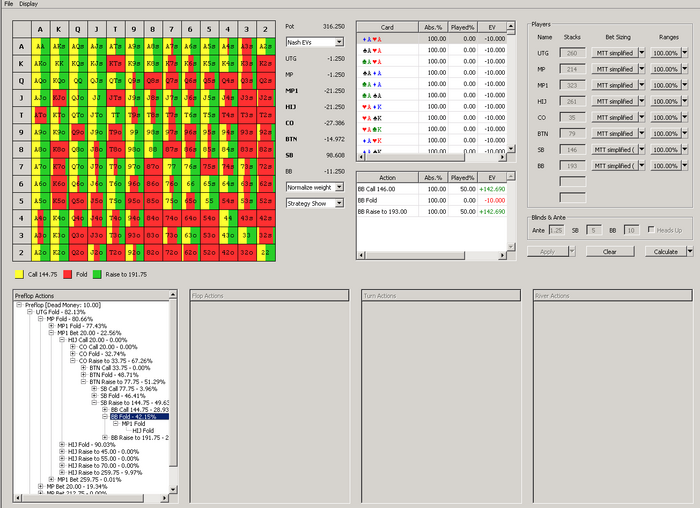The width and height of the screenshot is (700, 508).
Task: Select the 72o cell in hand matrix
Action: [x=171, y=252]
